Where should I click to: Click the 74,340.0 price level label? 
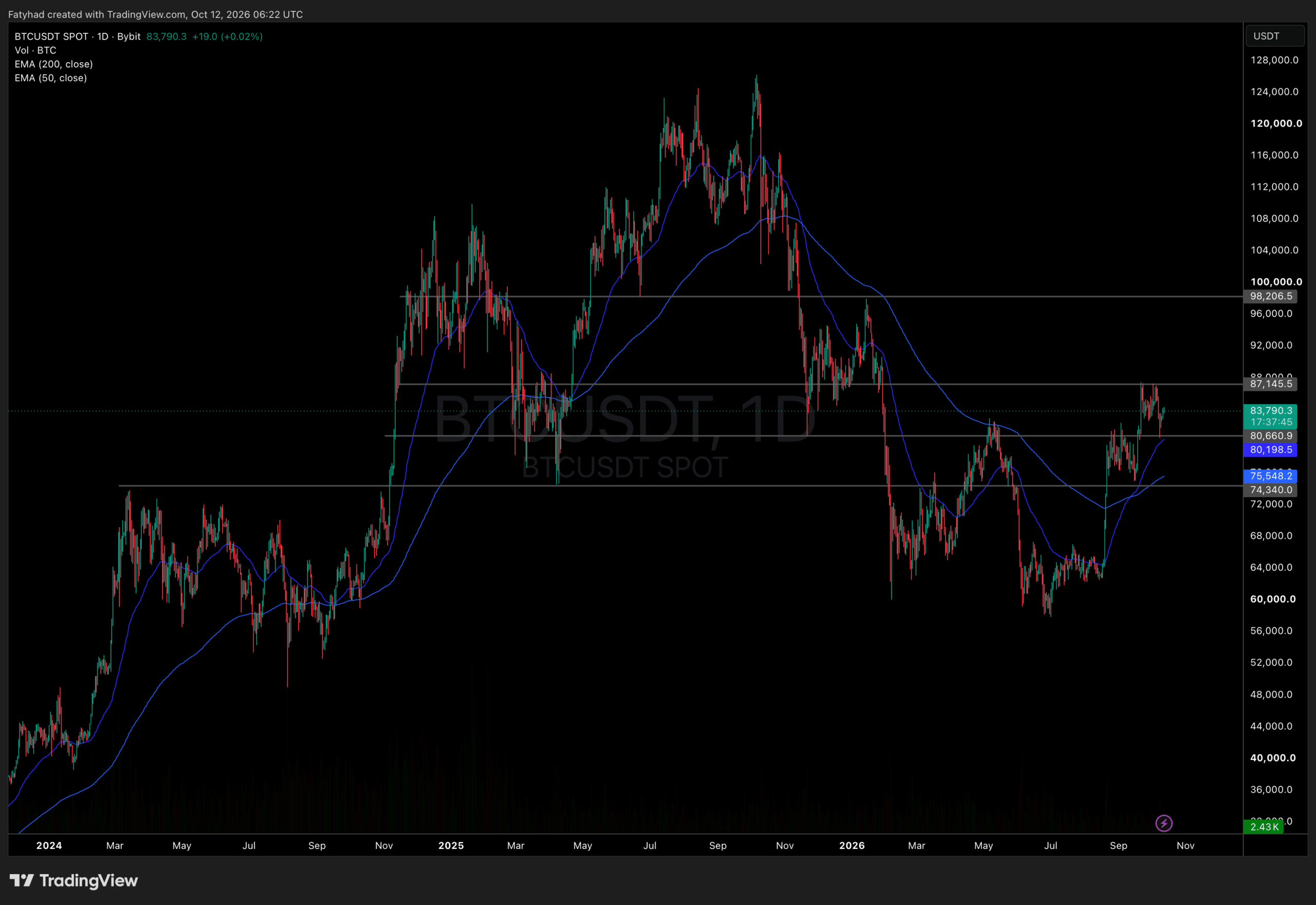point(1271,490)
